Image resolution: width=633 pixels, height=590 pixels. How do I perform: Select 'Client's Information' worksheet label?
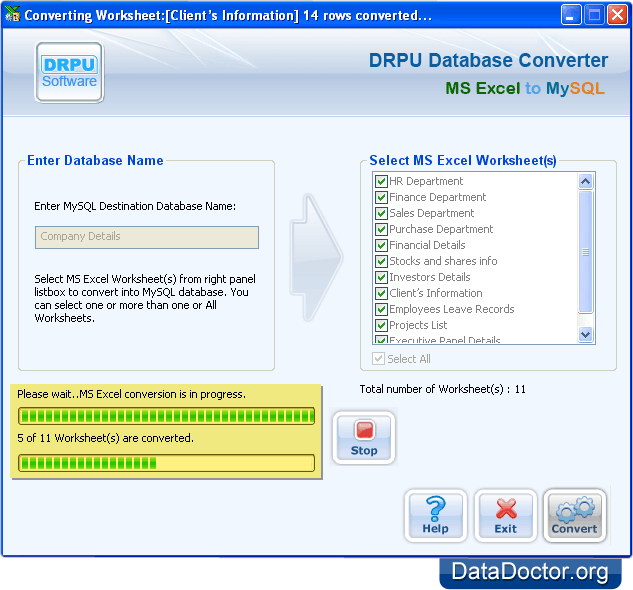tap(436, 293)
